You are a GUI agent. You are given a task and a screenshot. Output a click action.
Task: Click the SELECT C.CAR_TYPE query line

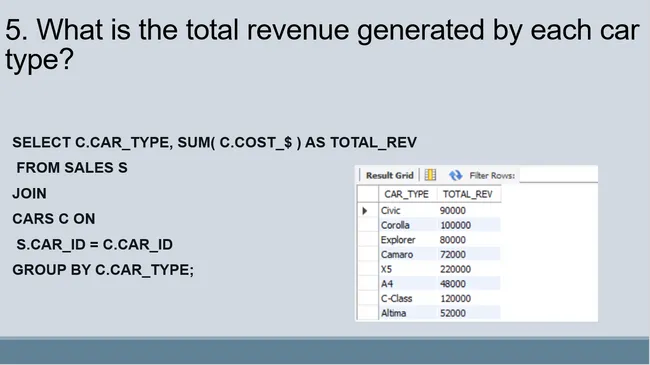tap(214, 143)
